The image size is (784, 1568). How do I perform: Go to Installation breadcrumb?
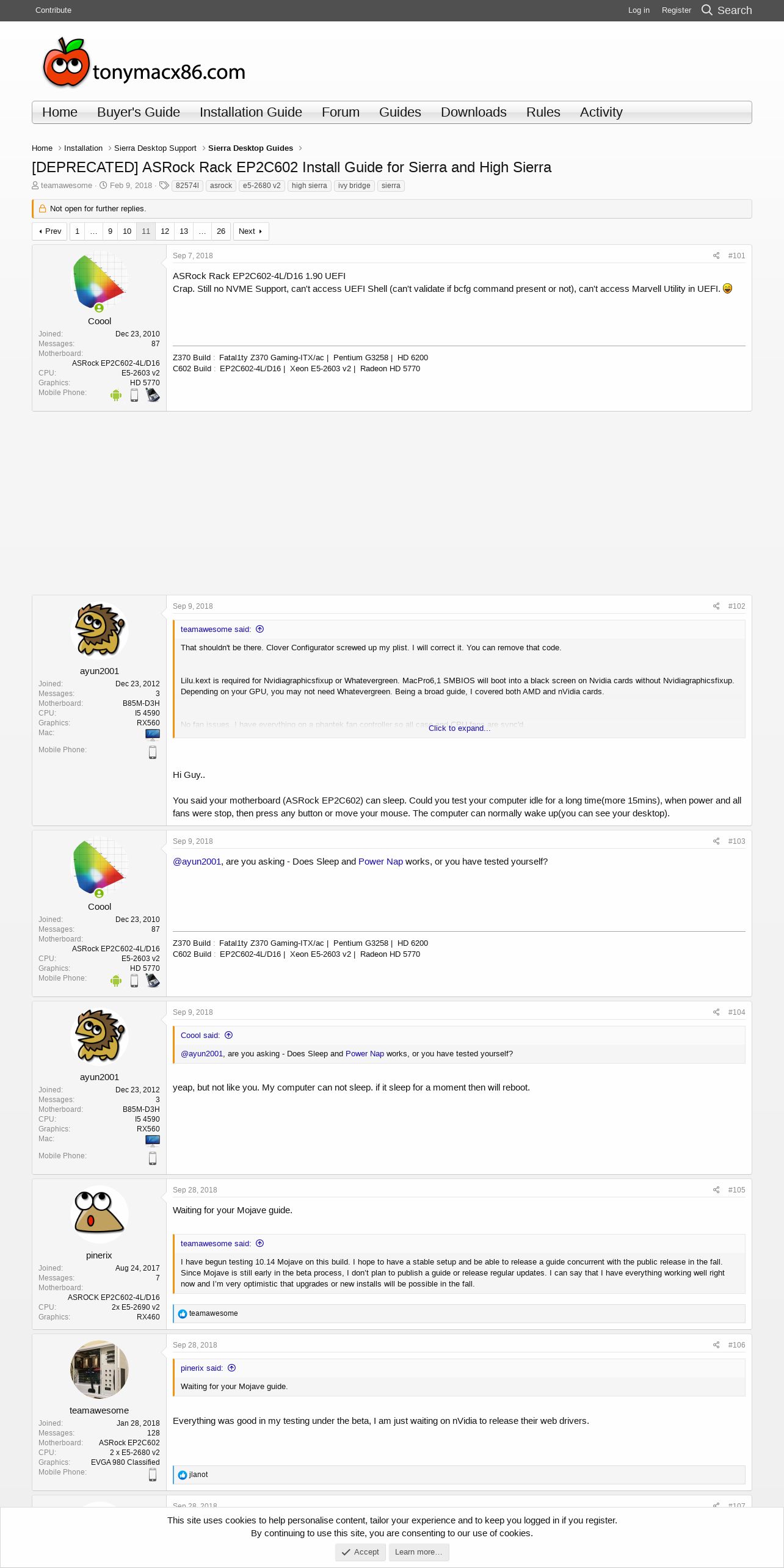[83, 148]
